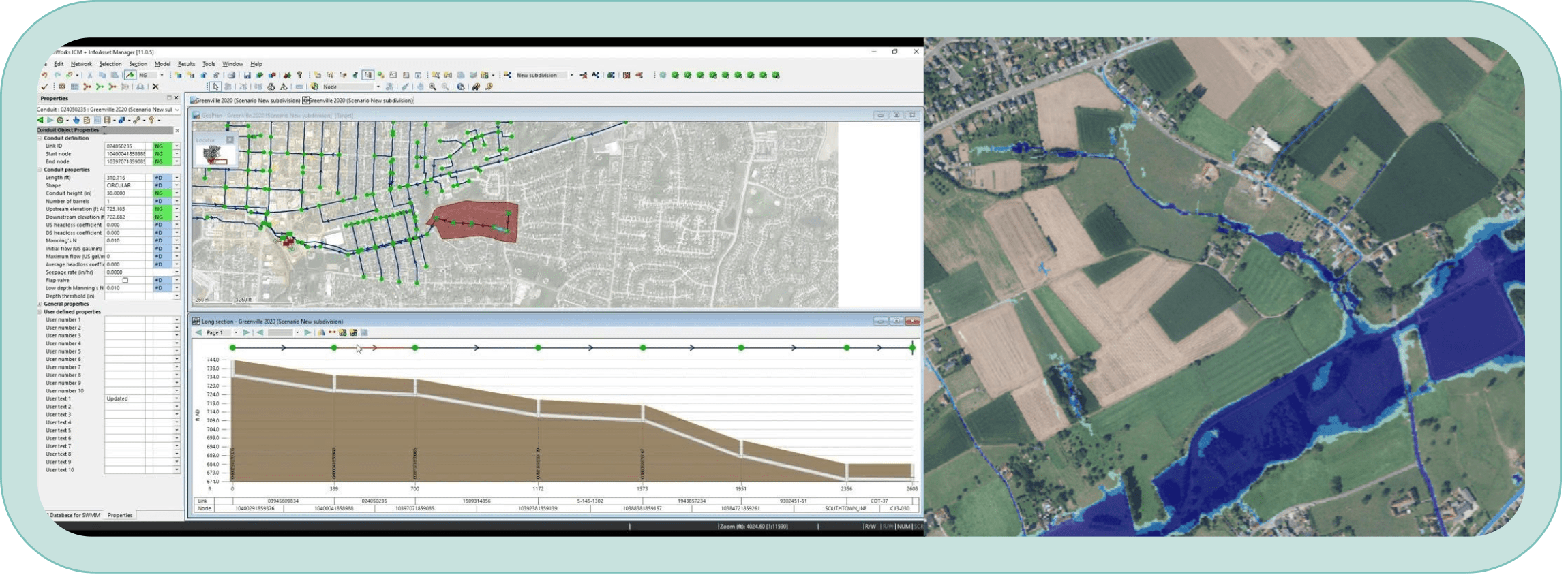Open the New subdivision scenario dropdown
The width and height of the screenshot is (1568, 579).
(x=571, y=75)
